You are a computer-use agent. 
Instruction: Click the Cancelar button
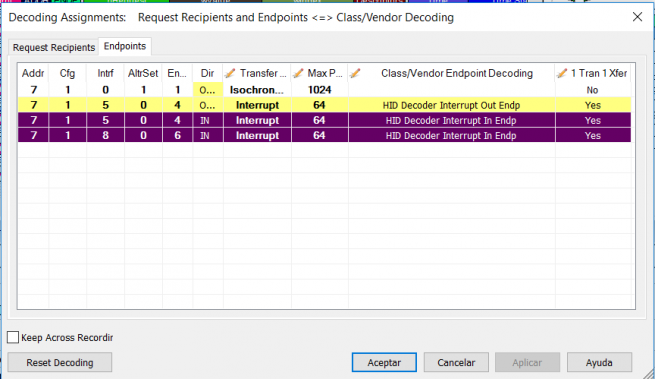(456, 362)
